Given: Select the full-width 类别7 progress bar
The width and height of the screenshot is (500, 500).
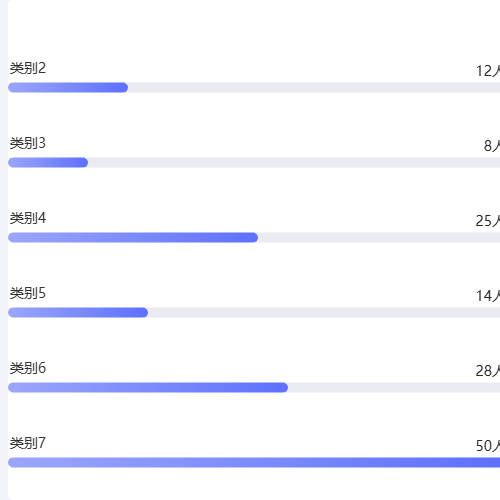Looking at the screenshot, I should 254,462.
